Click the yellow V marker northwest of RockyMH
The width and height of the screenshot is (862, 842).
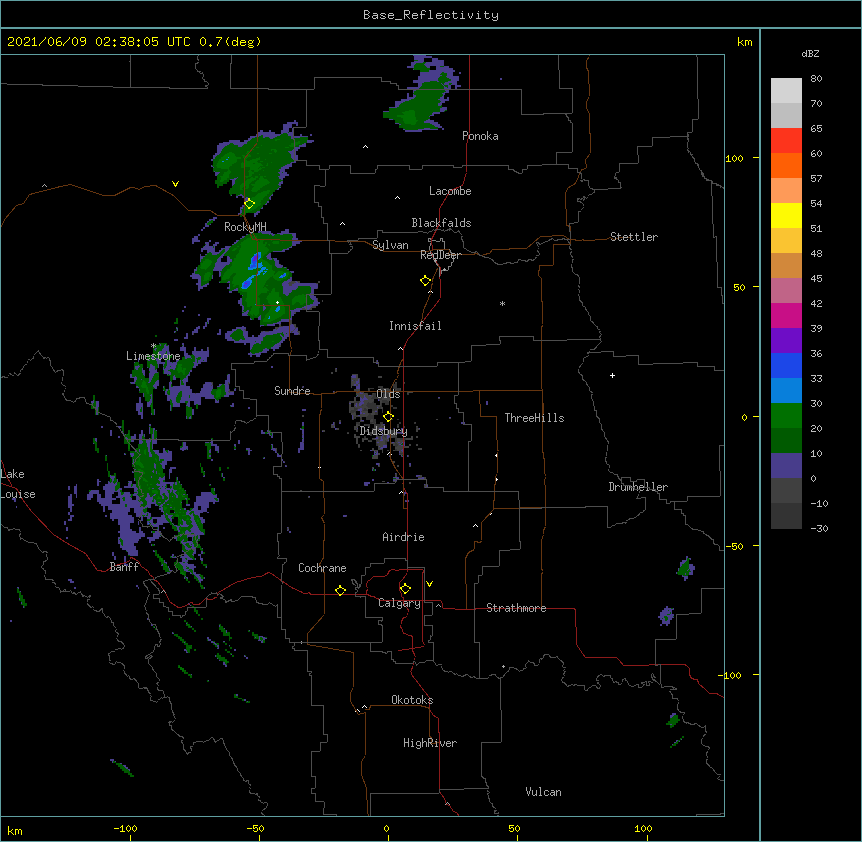click(175, 184)
